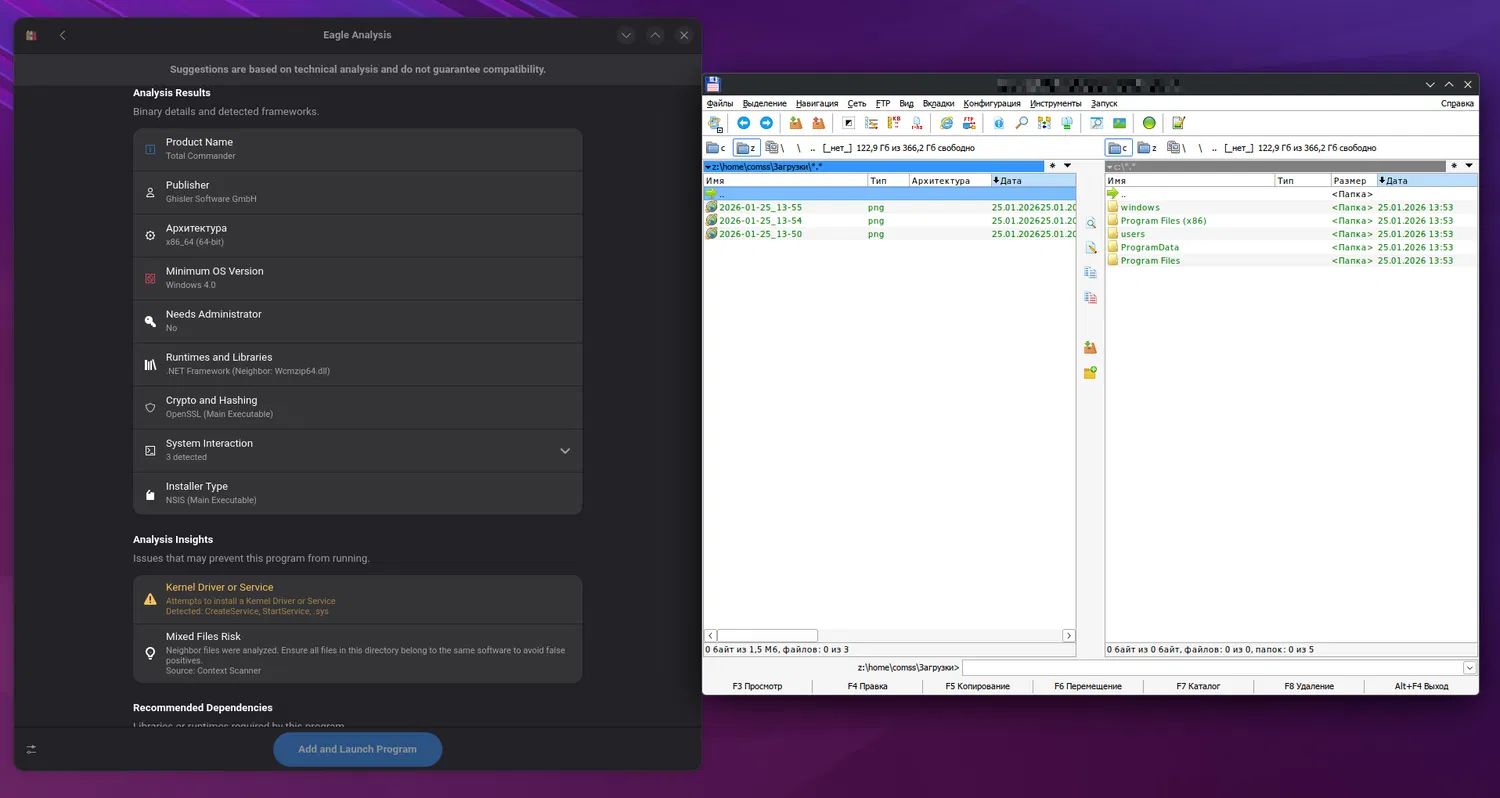Click right panel Размер column header
Image resolution: width=1500 pixels, height=798 pixels.
click(1353, 181)
